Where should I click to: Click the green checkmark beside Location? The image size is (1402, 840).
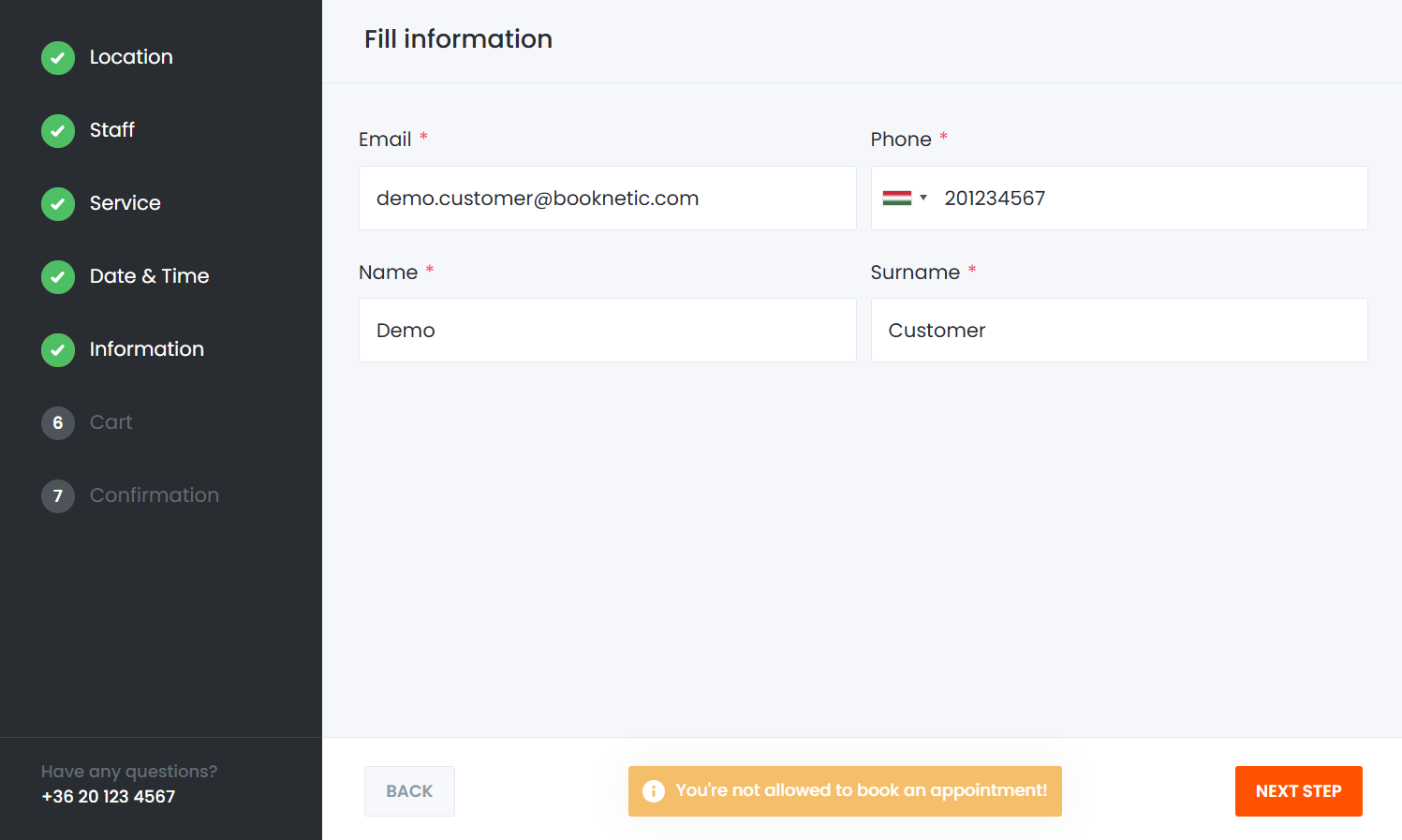tap(58, 58)
